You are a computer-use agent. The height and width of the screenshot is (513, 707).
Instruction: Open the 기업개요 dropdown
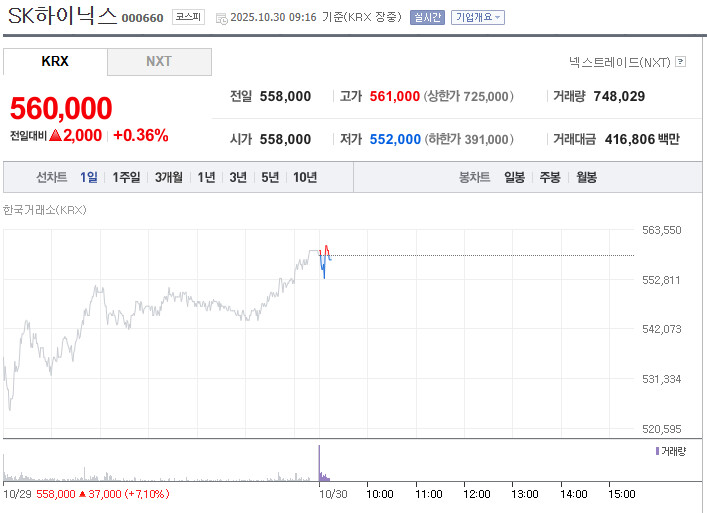(477, 18)
